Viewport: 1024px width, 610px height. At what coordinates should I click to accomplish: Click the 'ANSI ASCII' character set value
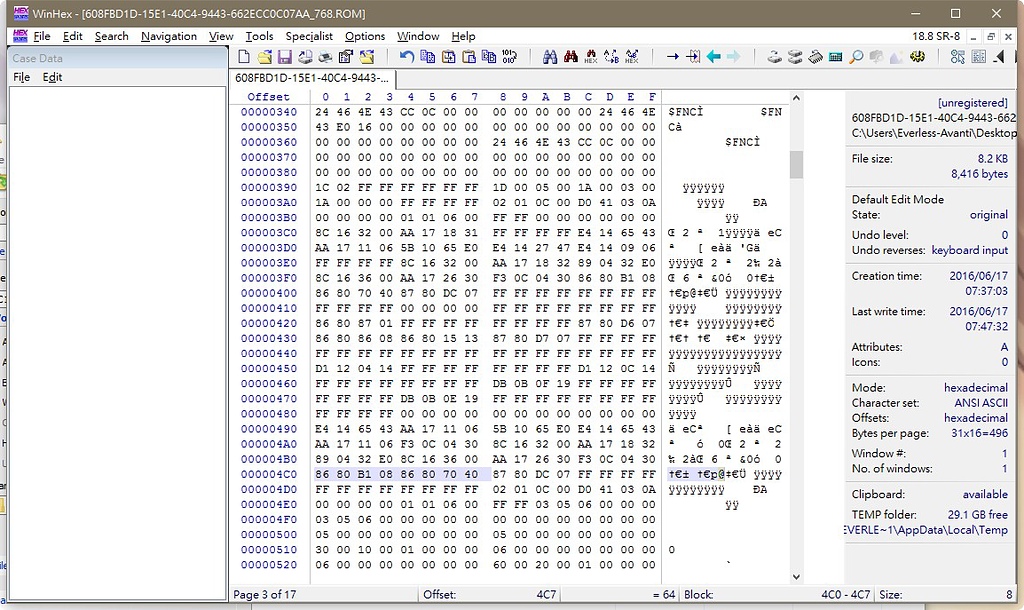tap(981, 403)
